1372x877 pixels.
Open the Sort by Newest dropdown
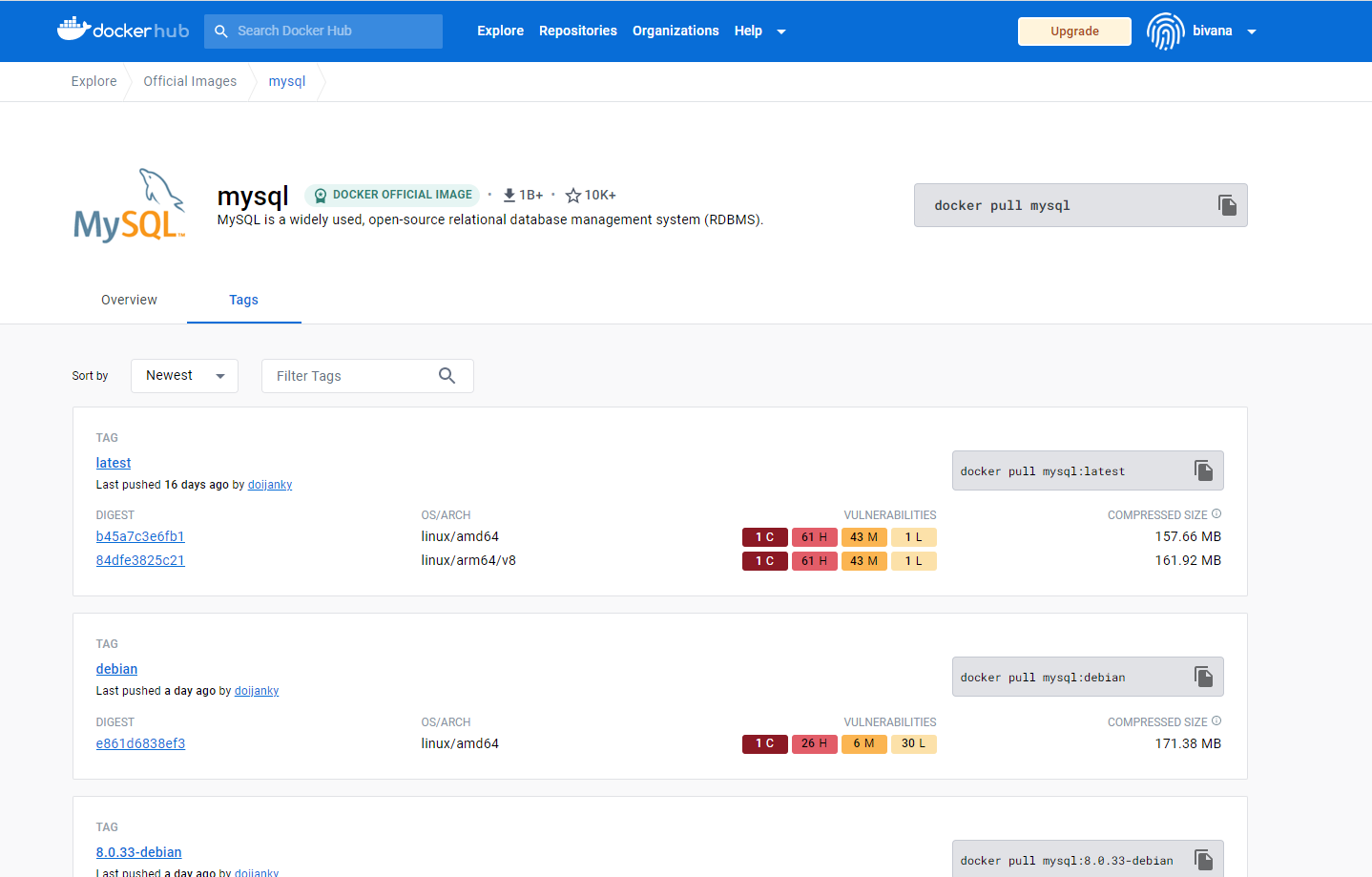click(x=184, y=376)
